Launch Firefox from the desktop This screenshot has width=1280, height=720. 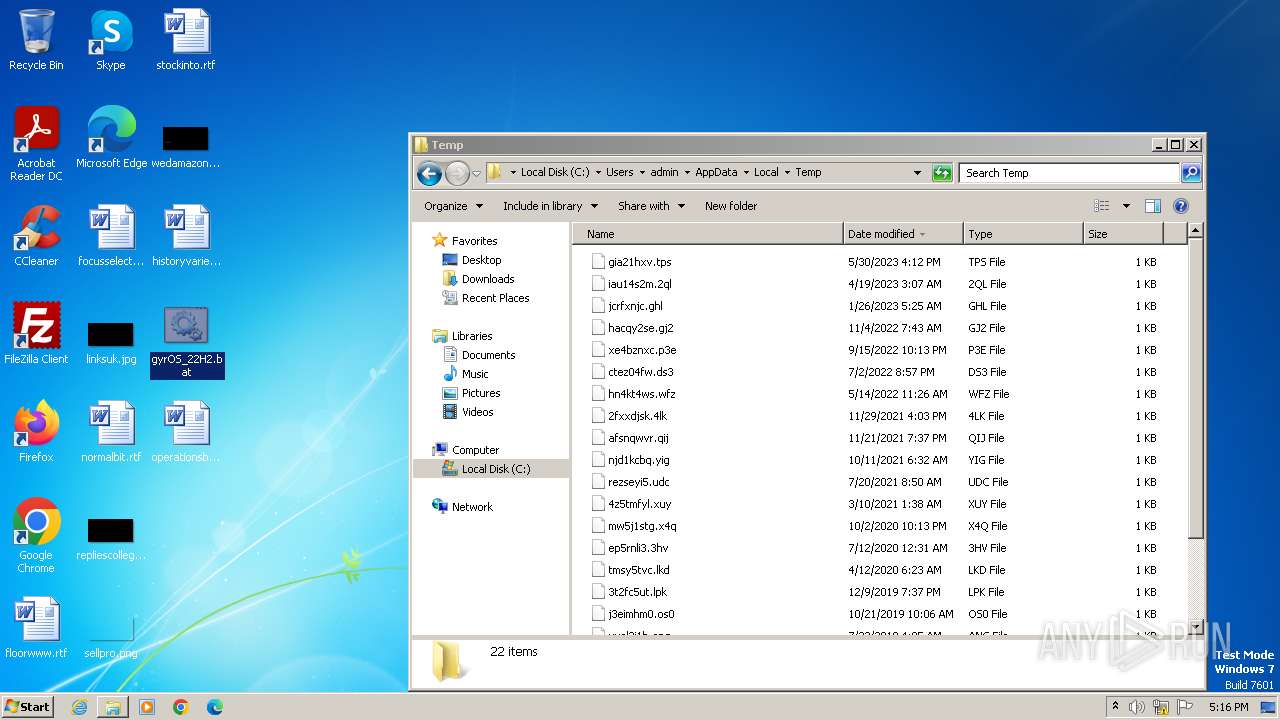pos(36,431)
